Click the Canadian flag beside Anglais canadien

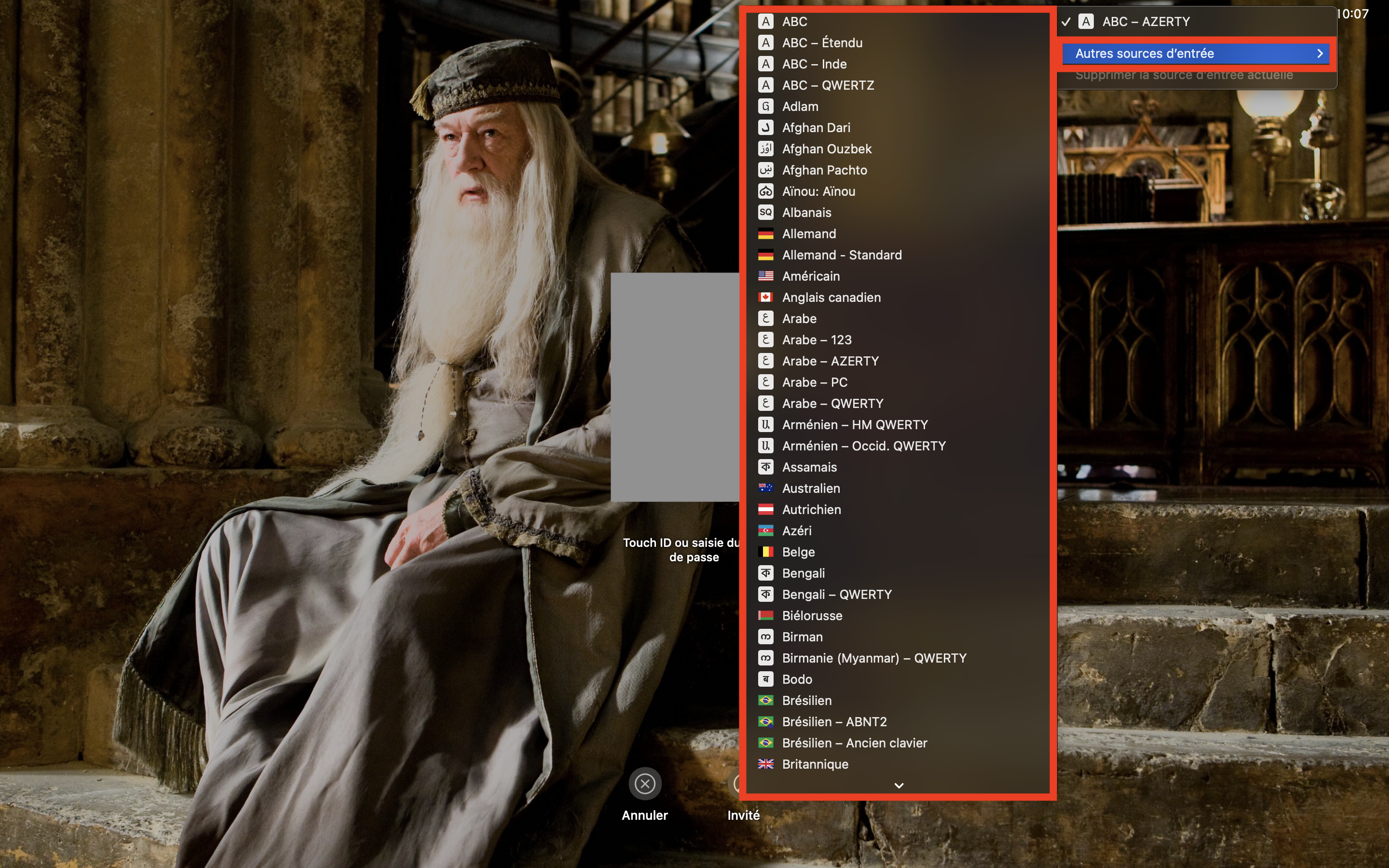point(766,298)
